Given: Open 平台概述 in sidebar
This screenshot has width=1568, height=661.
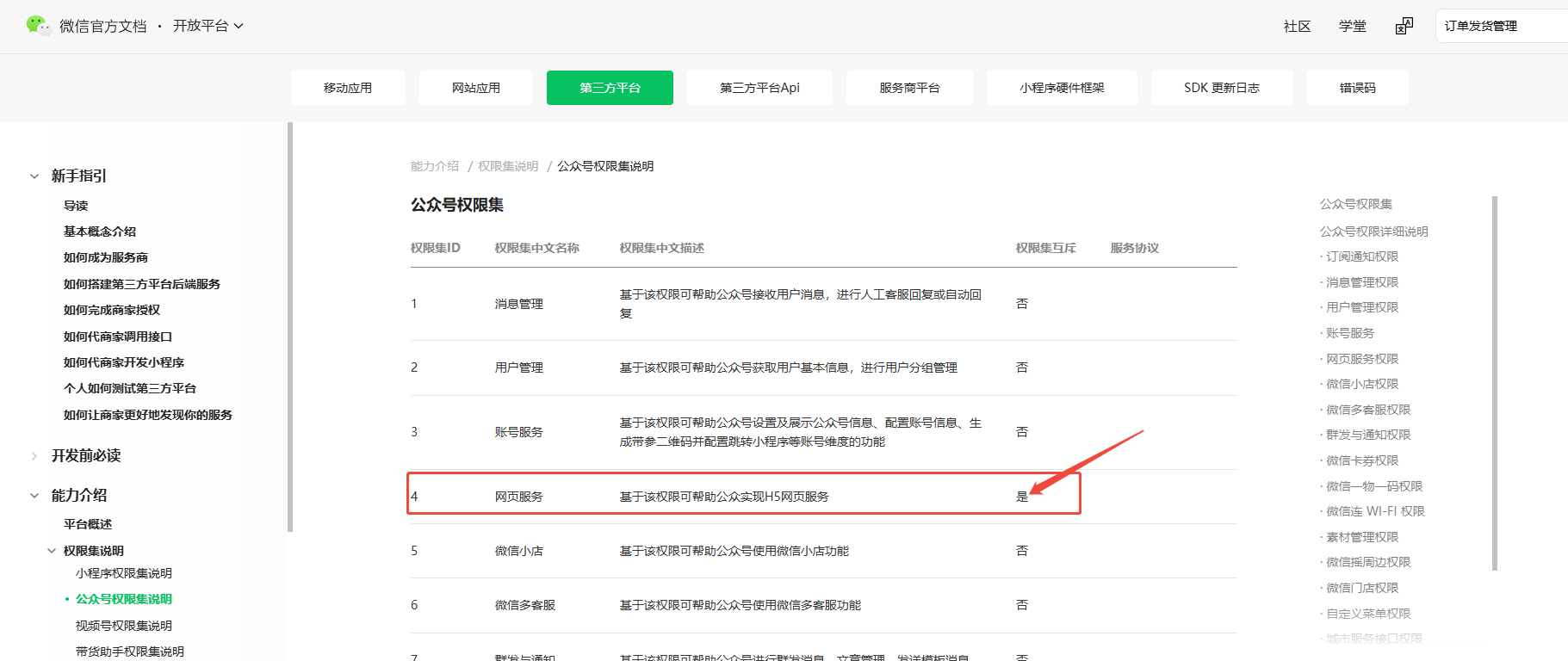Looking at the screenshot, I should [x=88, y=524].
